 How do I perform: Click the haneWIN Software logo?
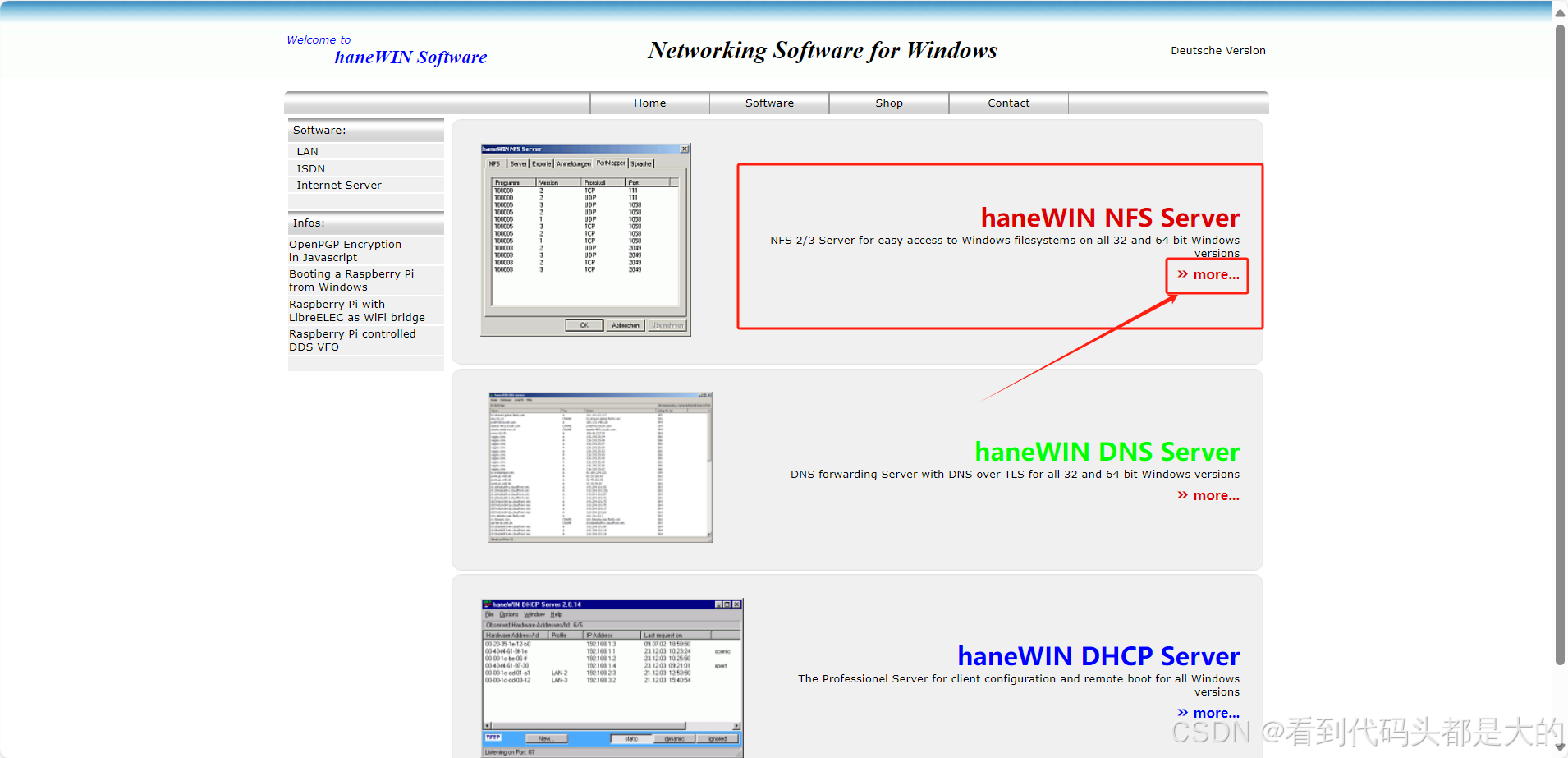(x=410, y=57)
